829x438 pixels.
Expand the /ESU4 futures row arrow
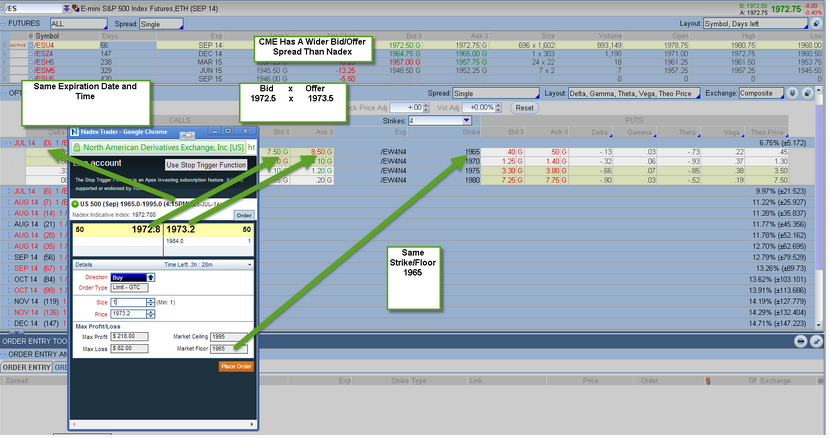[x=5, y=45]
